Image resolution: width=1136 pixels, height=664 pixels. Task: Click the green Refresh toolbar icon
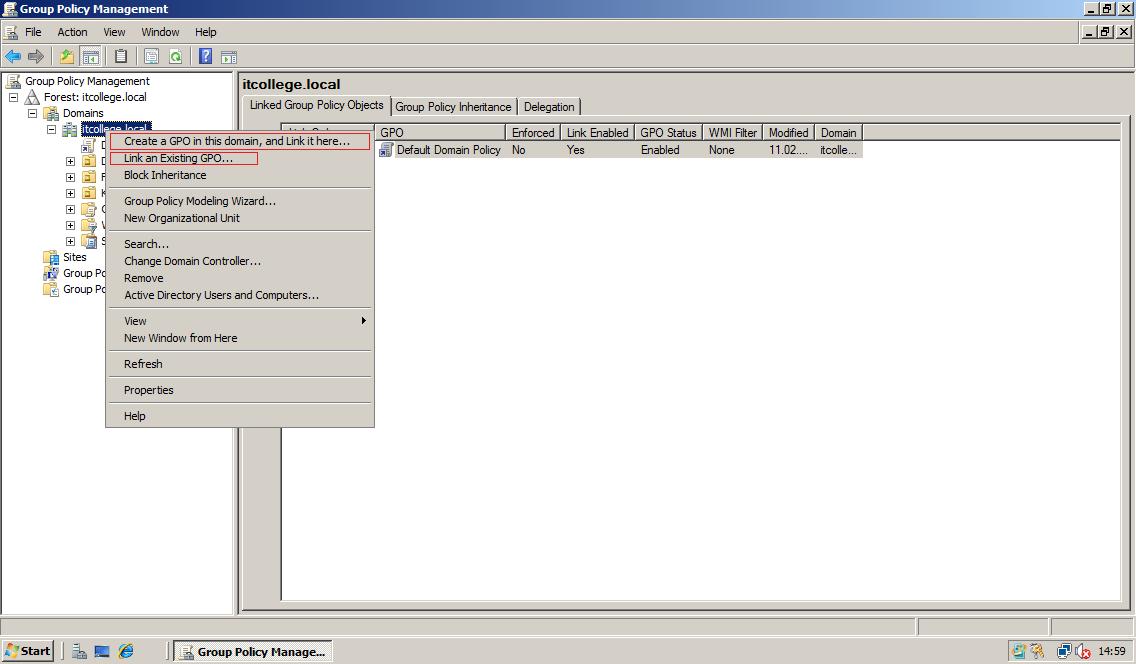click(x=175, y=56)
